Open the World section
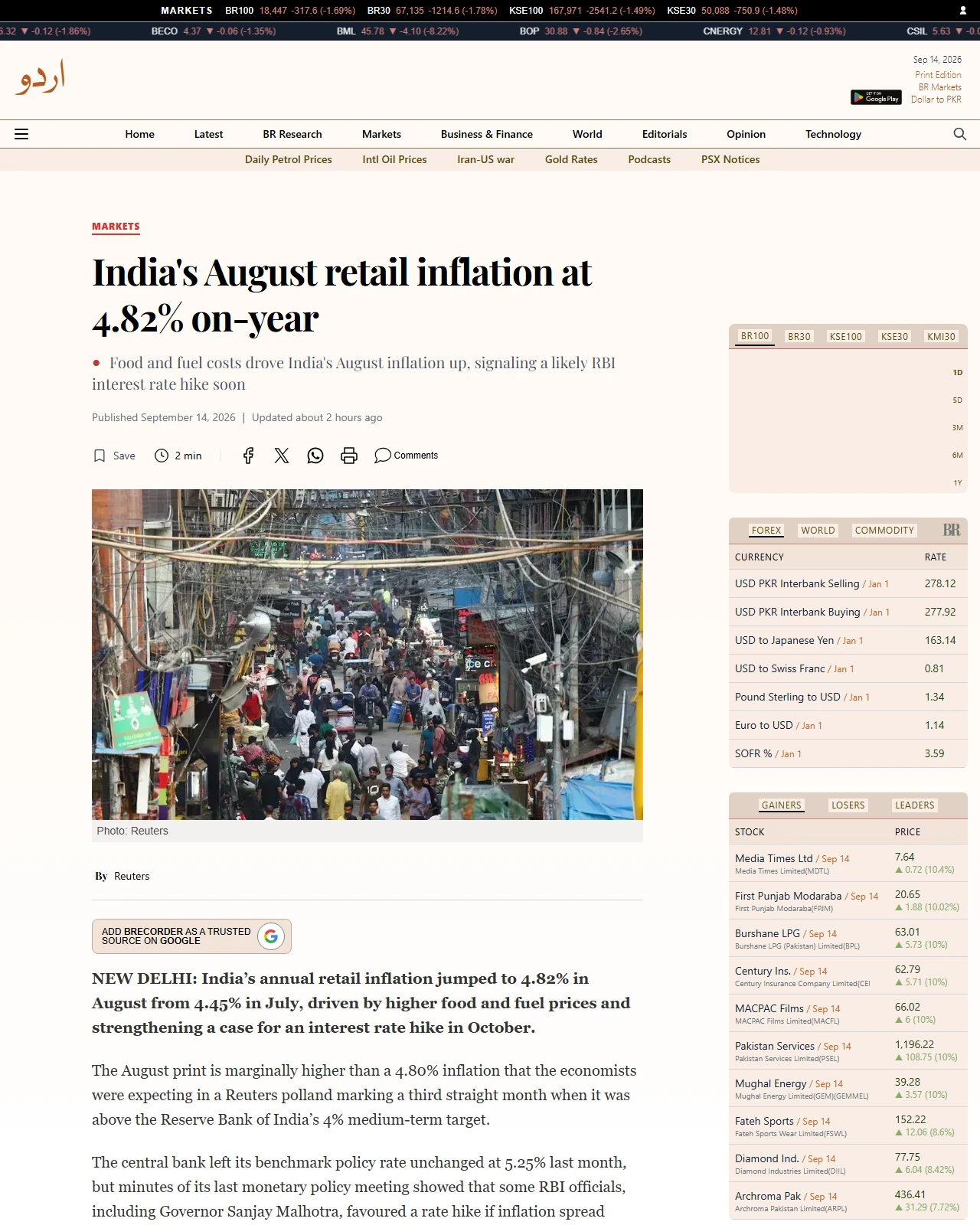 click(x=587, y=134)
